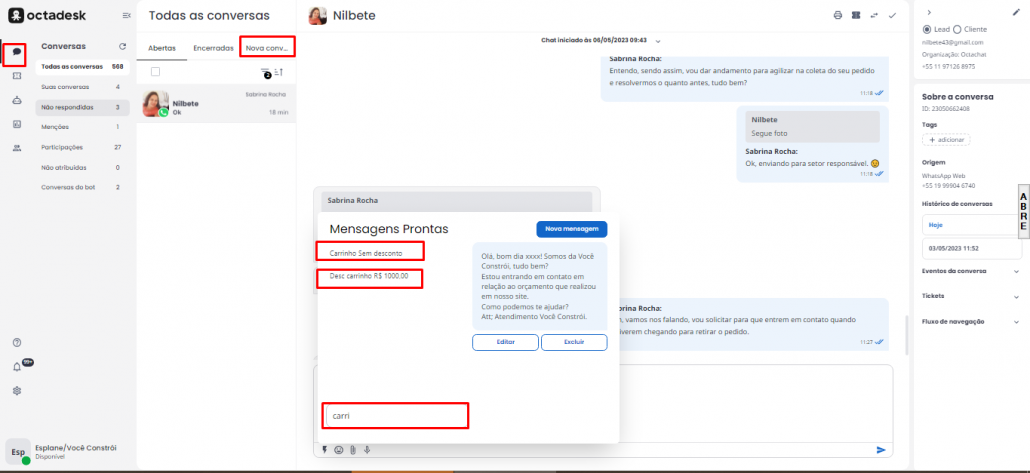Switch to the Encerradas tab
The width and height of the screenshot is (1030, 473).
212,47
